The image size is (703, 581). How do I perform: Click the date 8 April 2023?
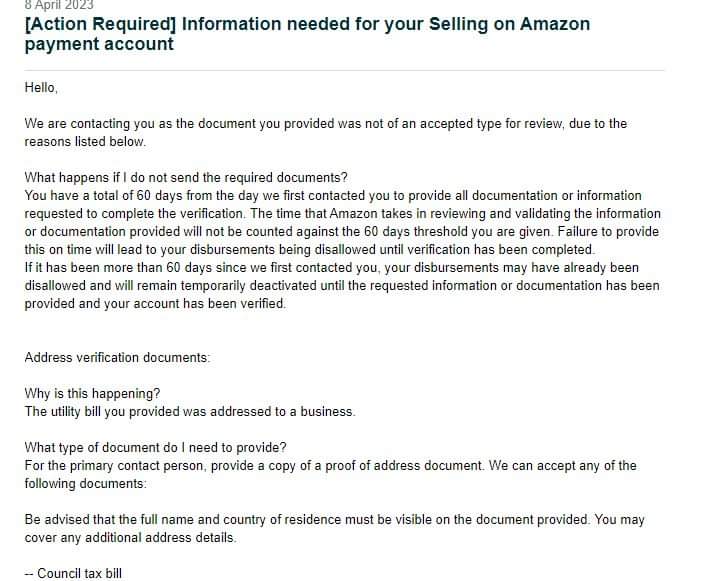tap(59, 5)
